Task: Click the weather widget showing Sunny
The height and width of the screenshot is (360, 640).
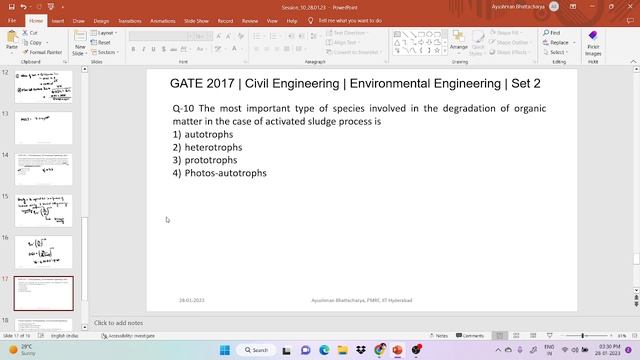Action: (22, 350)
